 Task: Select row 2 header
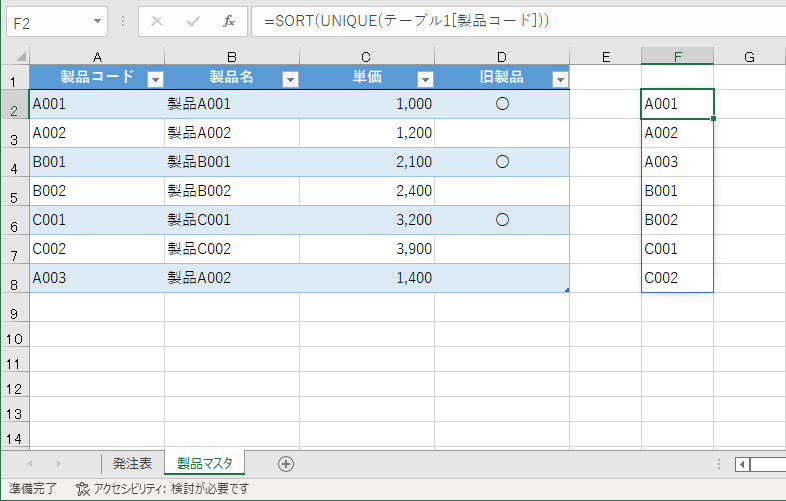click(x=15, y=104)
